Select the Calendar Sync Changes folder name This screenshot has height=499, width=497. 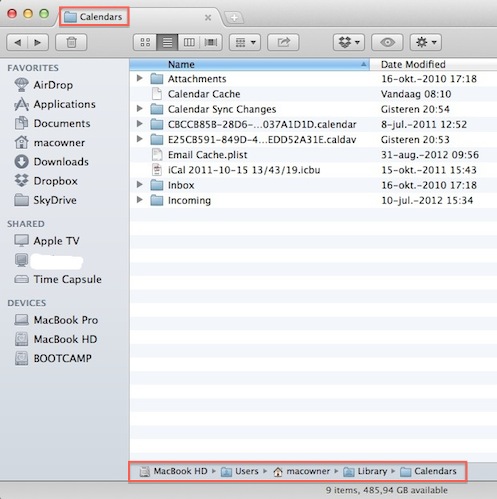(x=222, y=109)
